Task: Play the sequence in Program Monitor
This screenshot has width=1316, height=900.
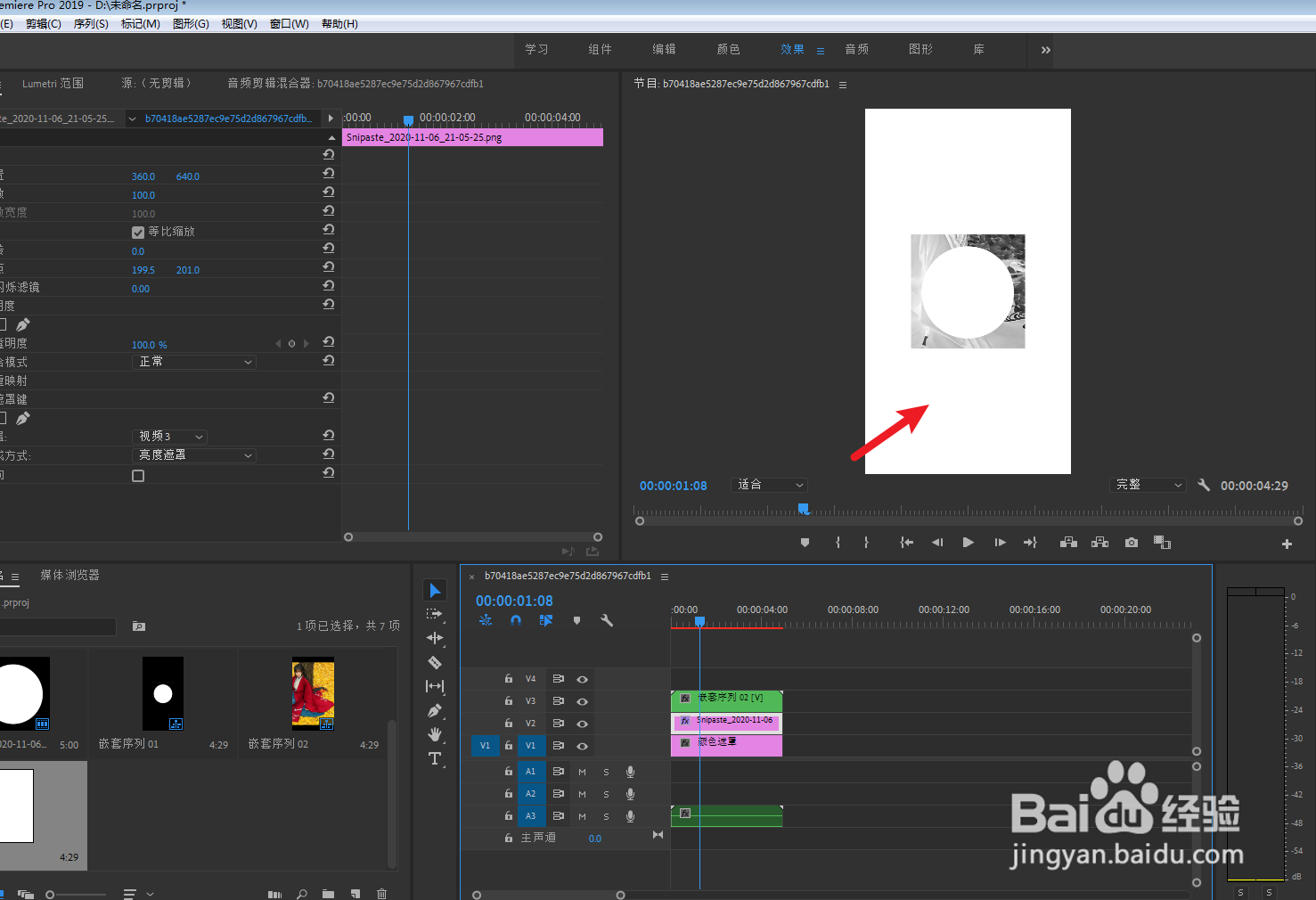Action: 969,543
